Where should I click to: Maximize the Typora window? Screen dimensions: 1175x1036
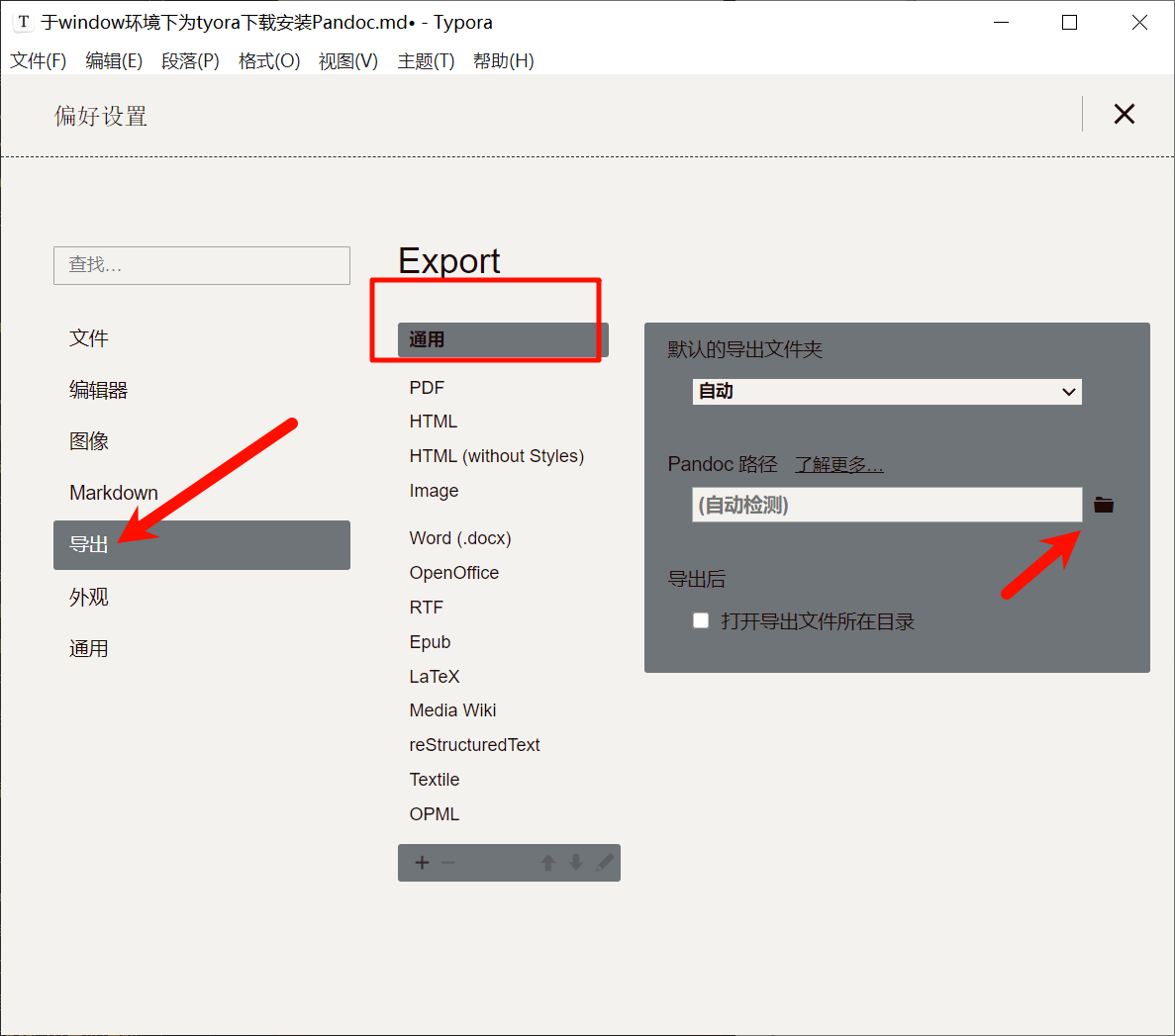coord(1069,23)
